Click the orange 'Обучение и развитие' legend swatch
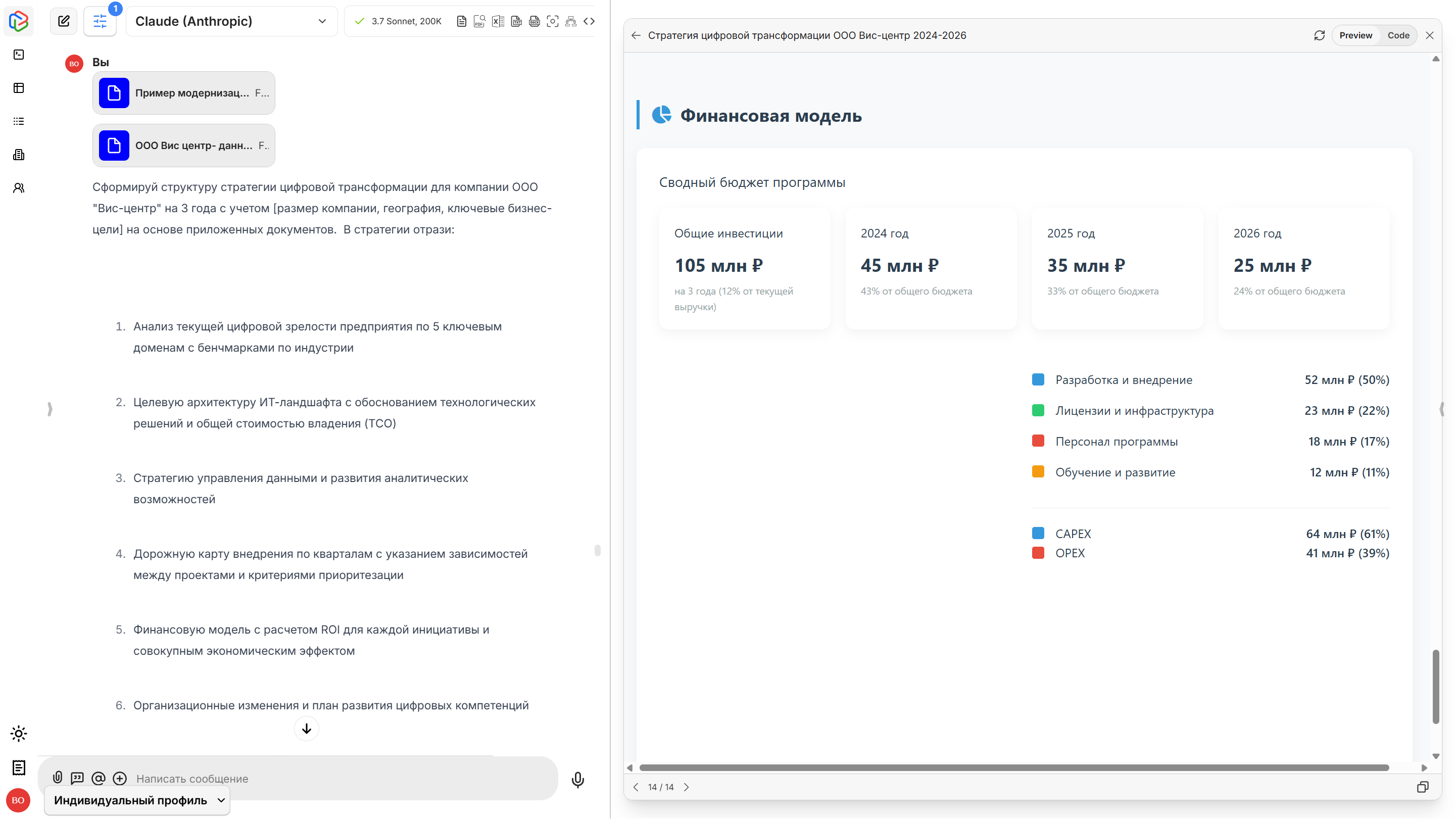The height and width of the screenshot is (819, 1456). (1038, 472)
